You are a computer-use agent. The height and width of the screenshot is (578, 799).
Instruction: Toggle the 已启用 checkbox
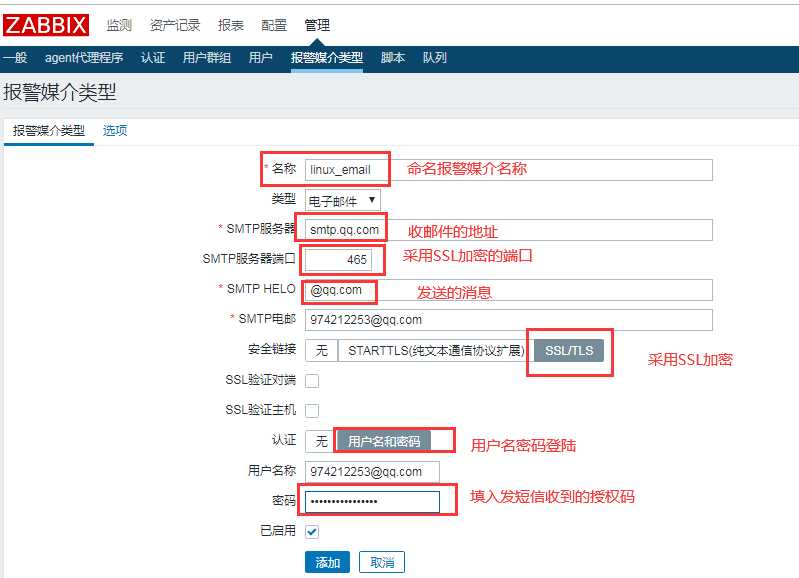tap(312, 532)
